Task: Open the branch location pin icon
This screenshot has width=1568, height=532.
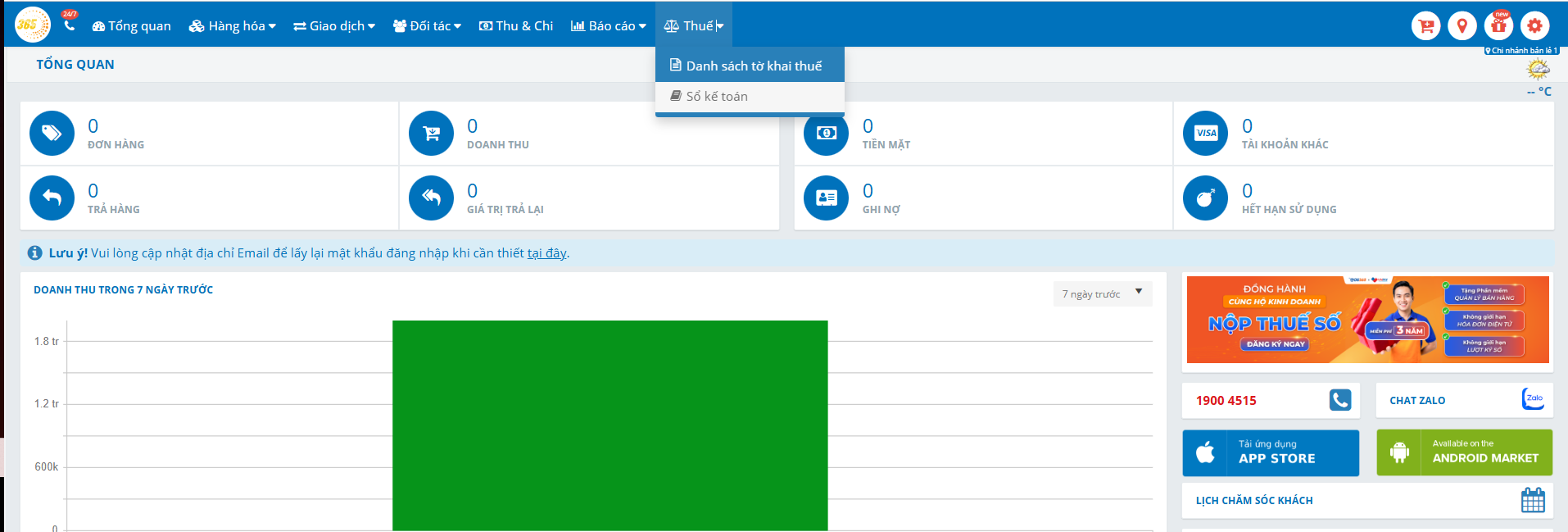Action: pos(1462,26)
